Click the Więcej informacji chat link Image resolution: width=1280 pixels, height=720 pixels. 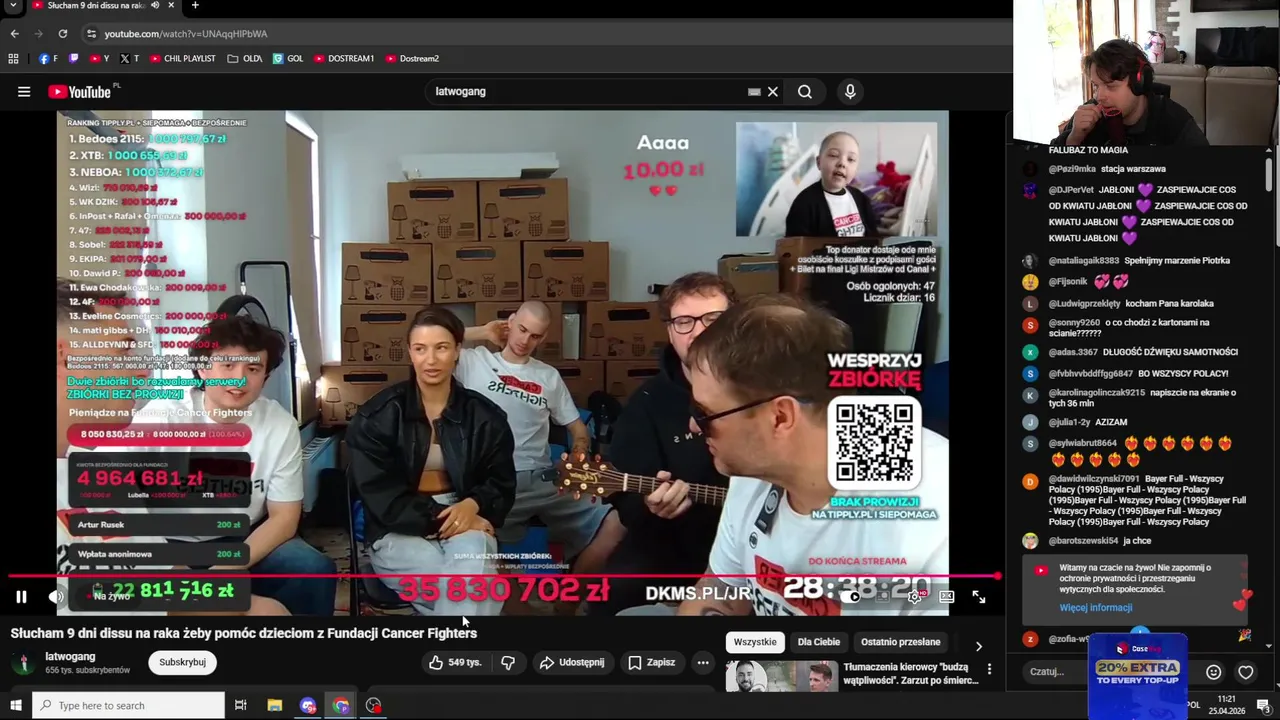pyautogui.click(x=1096, y=607)
